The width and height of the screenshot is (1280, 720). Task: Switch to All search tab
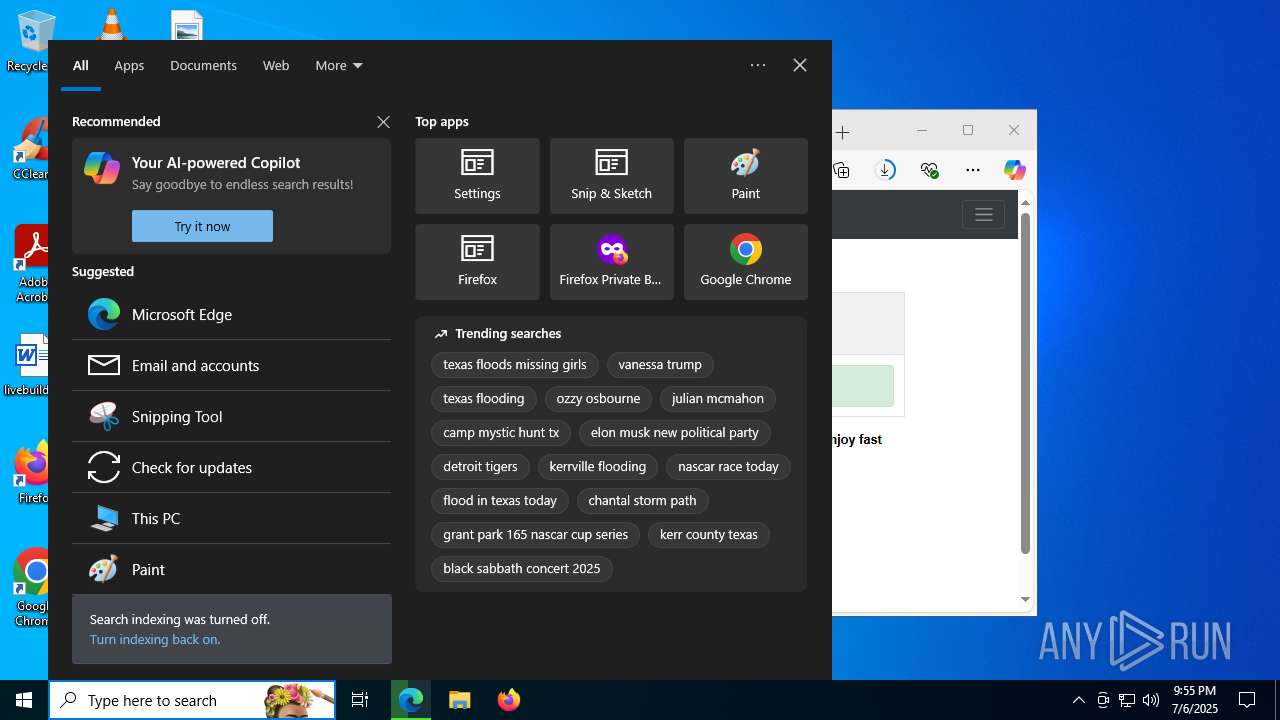[81, 65]
